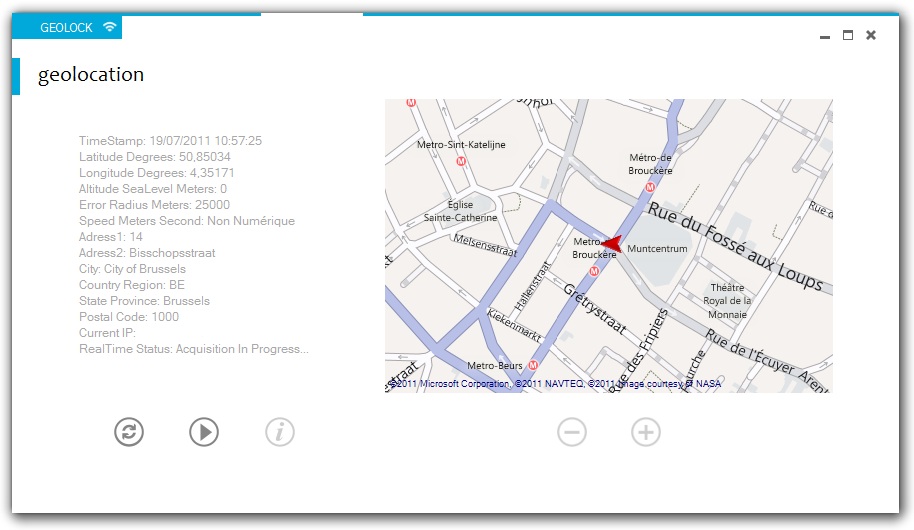Screen dimensions: 914x530
Task: Click the Rue des Fripiers street label
Action: [637, 350]
